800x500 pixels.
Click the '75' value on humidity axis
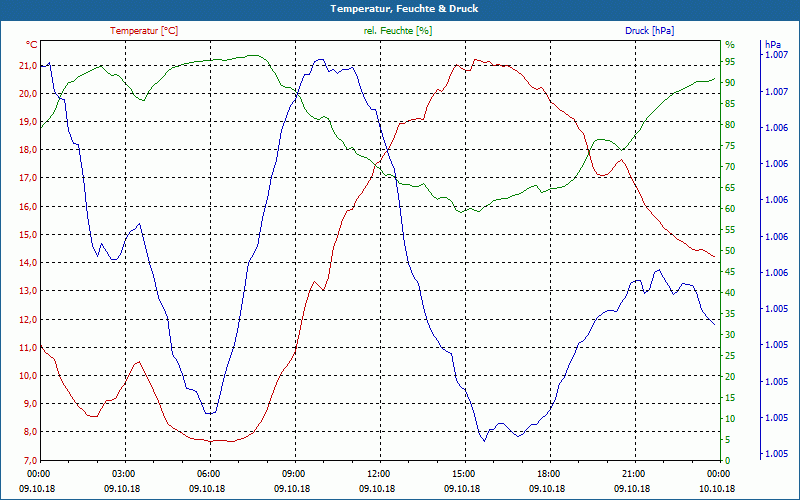coord(730,146)
